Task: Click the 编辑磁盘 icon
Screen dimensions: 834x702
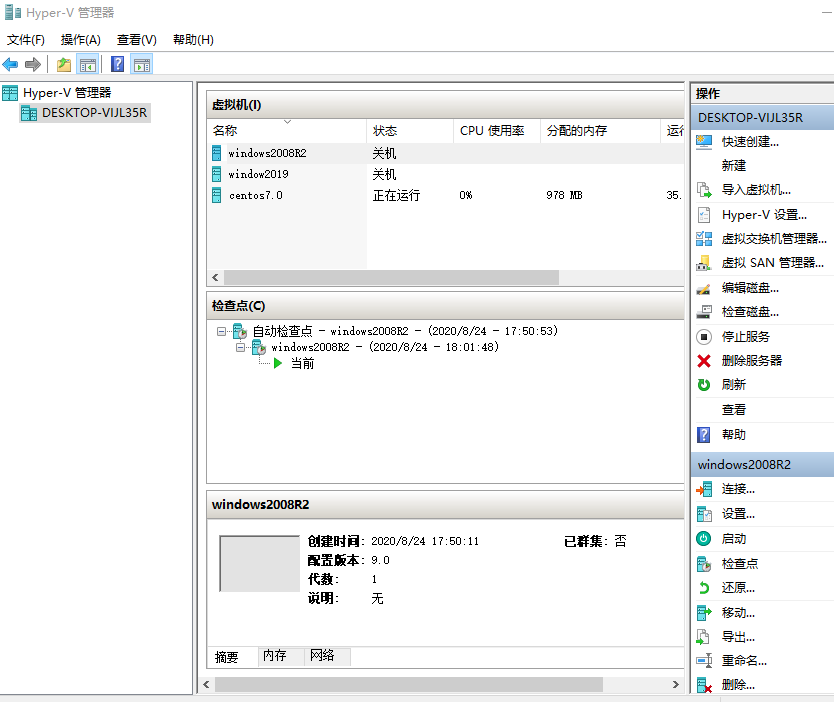Action: pyautogui.click(x=704, y=288)
